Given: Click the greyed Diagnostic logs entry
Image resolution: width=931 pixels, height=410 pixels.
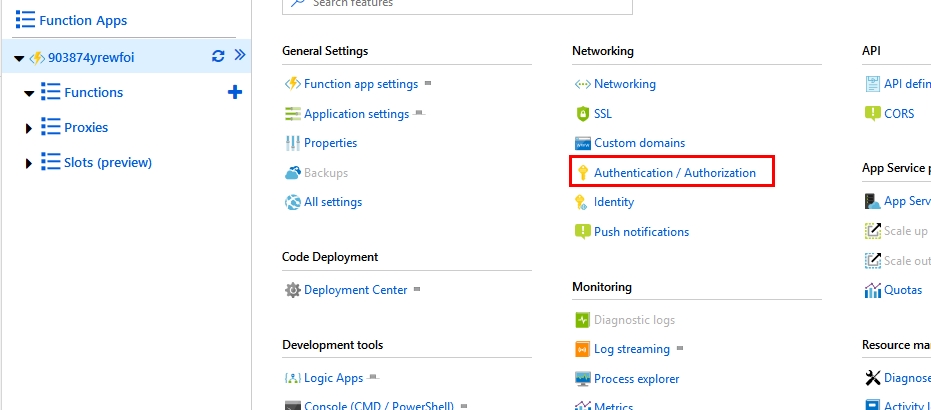Looking at the screenshot, I should tap(634, 320).
